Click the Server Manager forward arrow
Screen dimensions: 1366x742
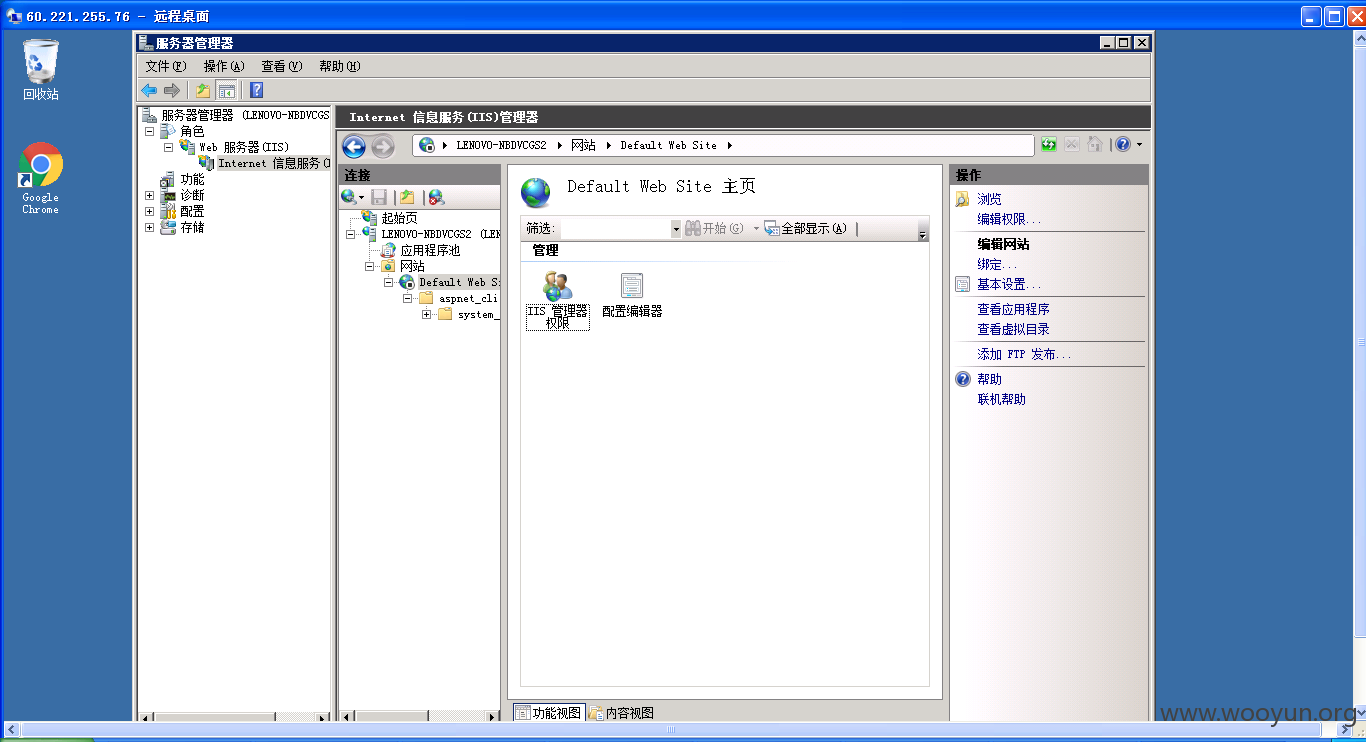click(171, 90)
